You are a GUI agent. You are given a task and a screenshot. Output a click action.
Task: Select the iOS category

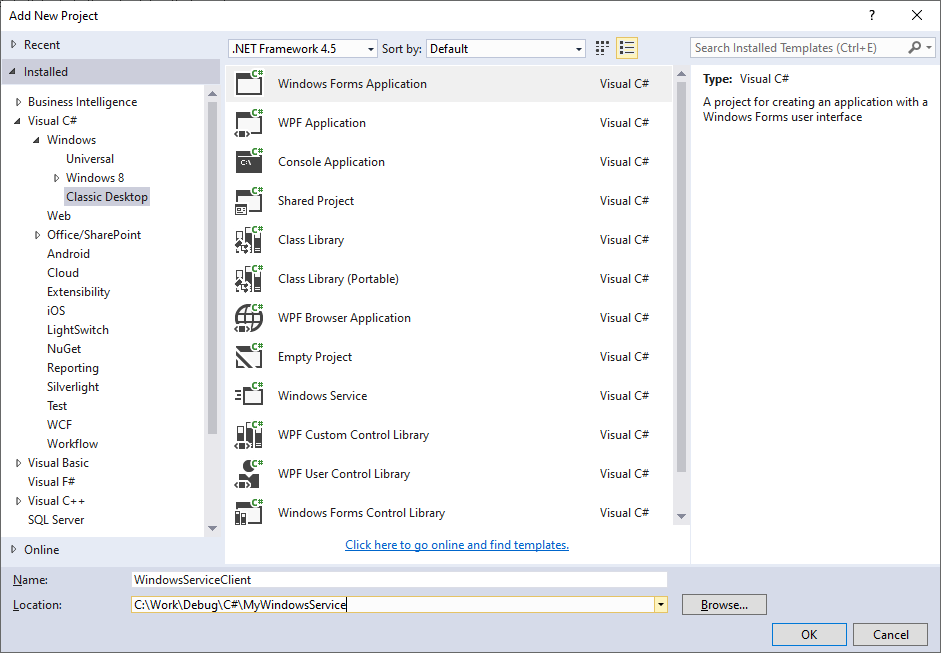coord(56,311)
